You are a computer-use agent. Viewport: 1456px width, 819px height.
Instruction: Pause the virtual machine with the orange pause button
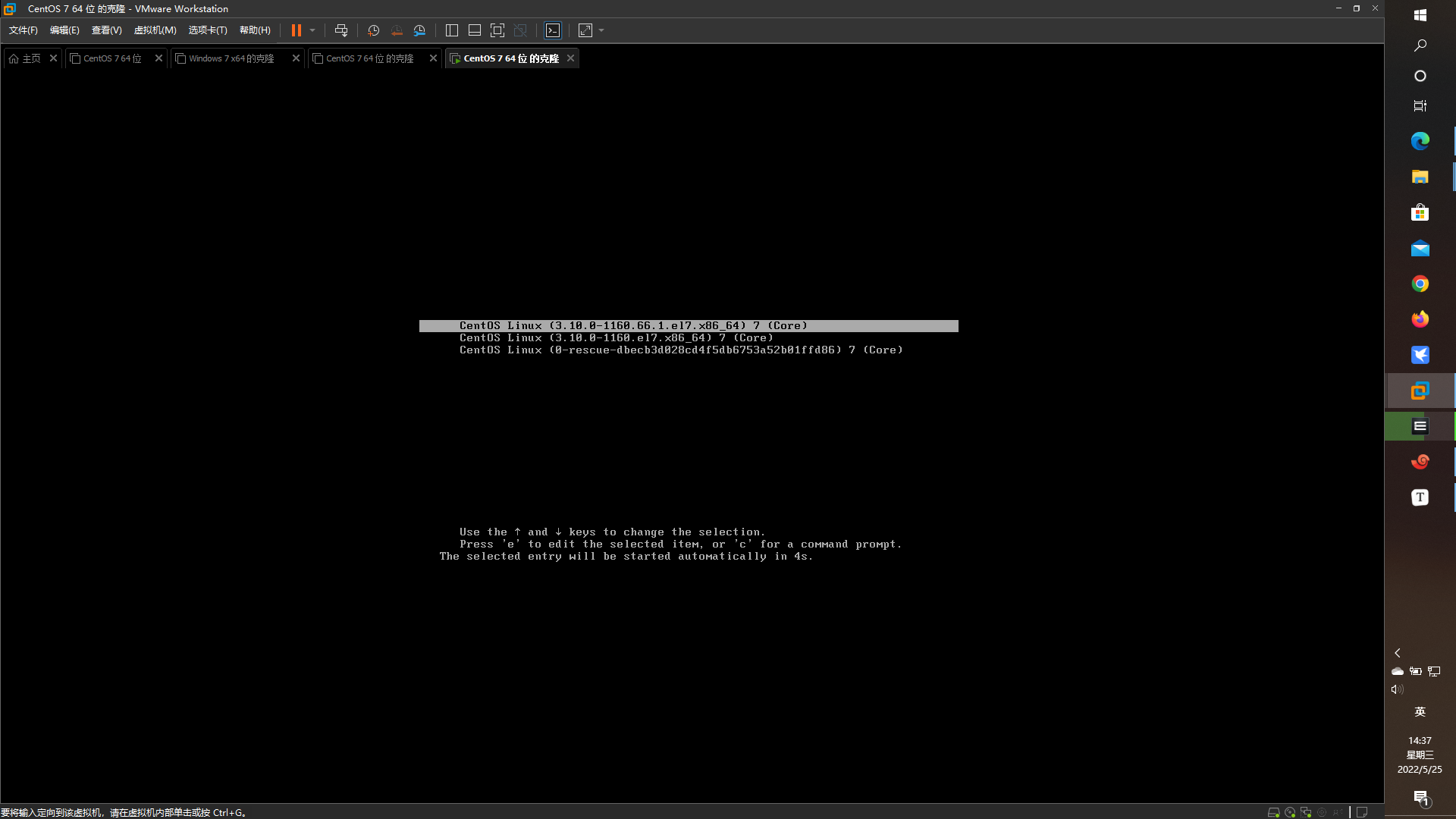296,30
